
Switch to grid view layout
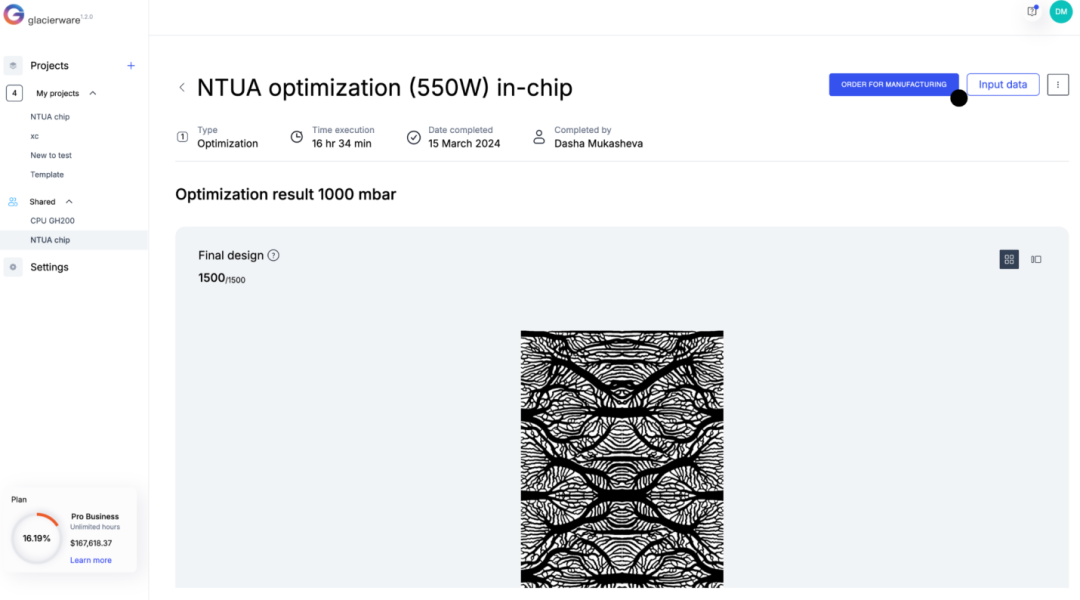1009,260
